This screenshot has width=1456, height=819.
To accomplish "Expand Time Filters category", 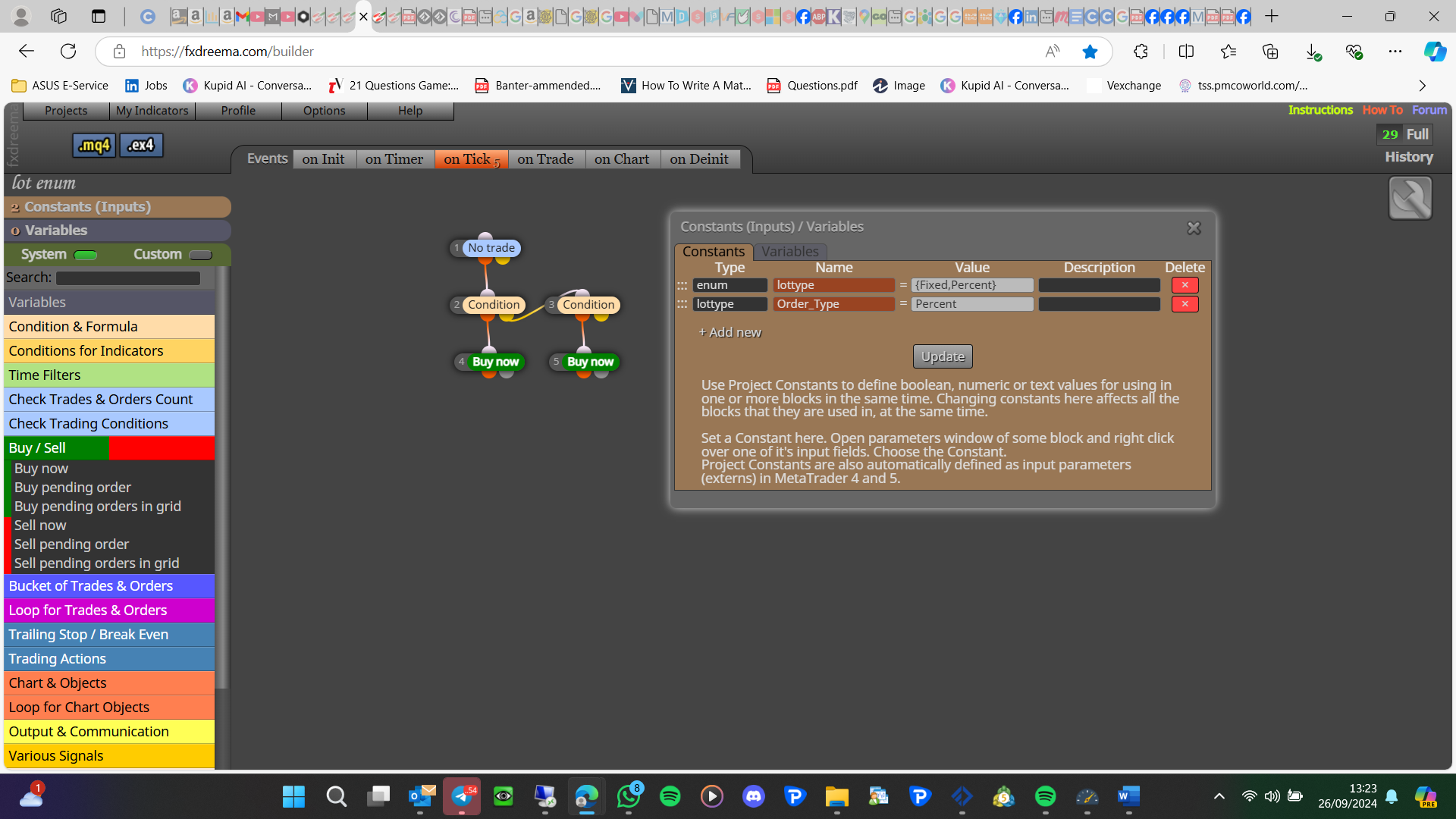I will 110,375.
